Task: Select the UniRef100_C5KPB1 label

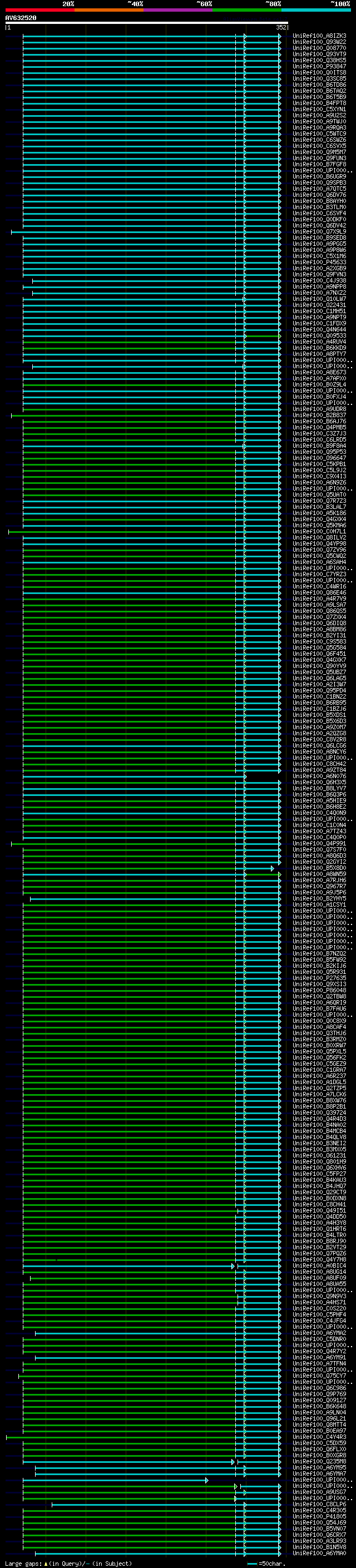Action: click(319, 464)
